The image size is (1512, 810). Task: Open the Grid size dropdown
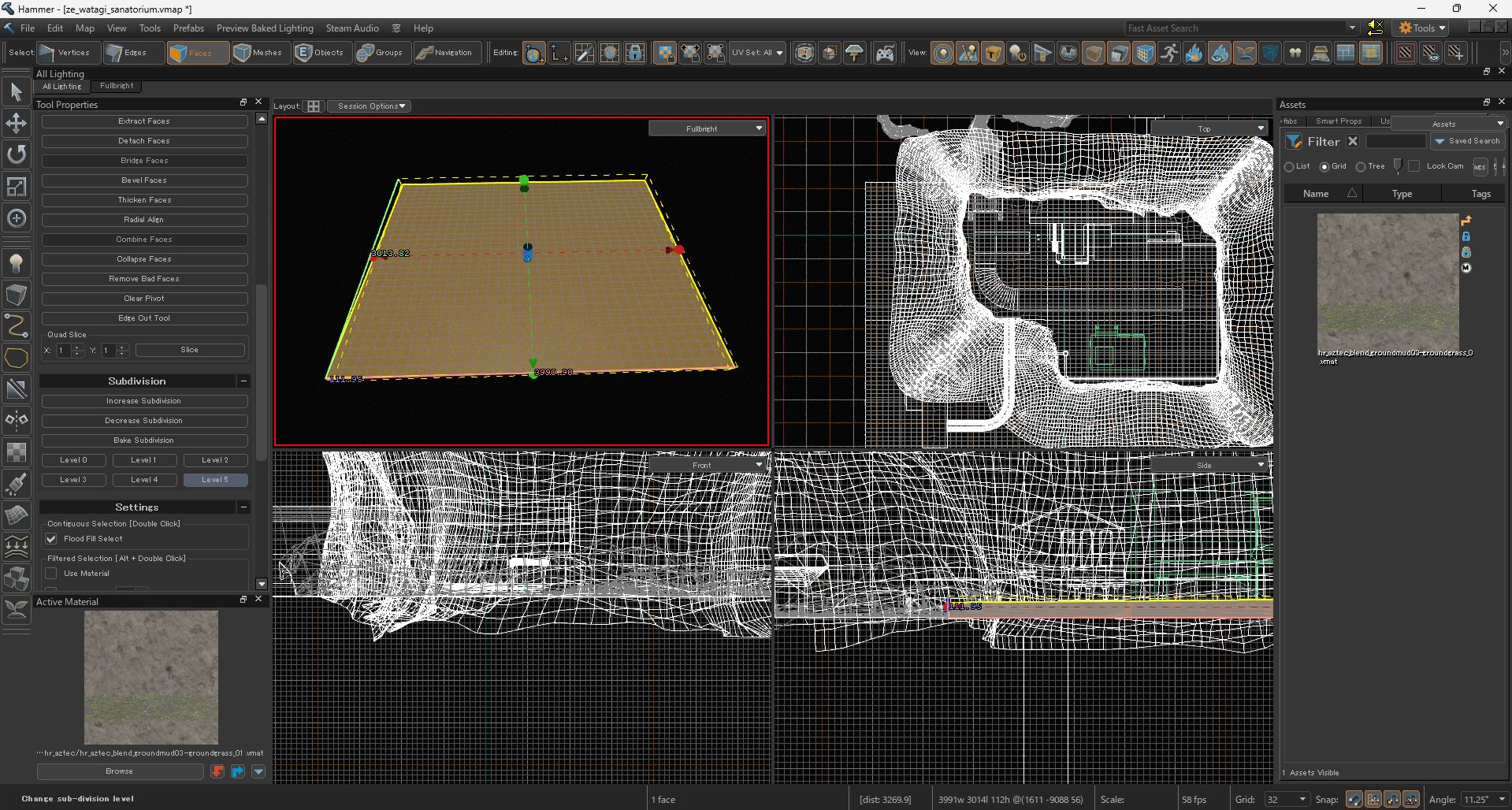(1286, 800)
